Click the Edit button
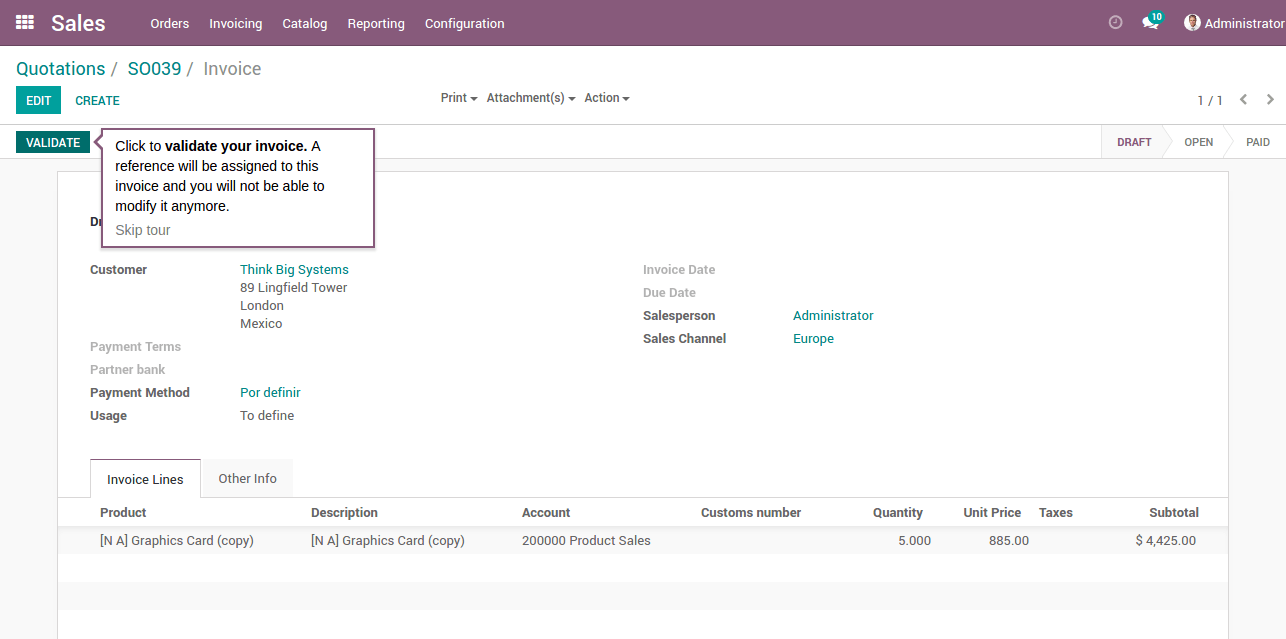This screenshot has width=1286, height=639. (x=38, y=100)
